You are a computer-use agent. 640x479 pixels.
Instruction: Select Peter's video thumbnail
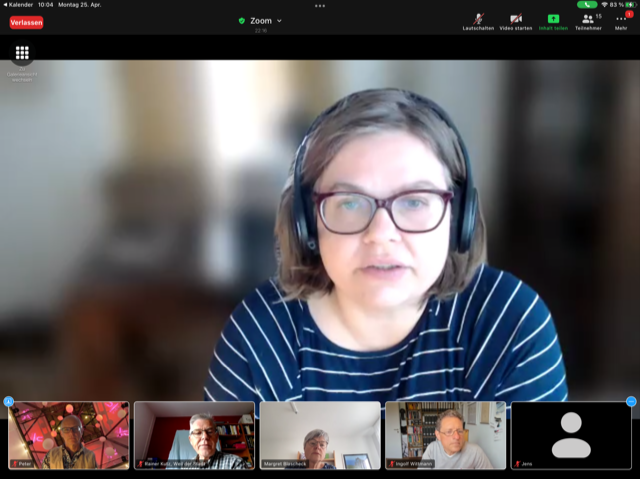click(x=69, y=435)
